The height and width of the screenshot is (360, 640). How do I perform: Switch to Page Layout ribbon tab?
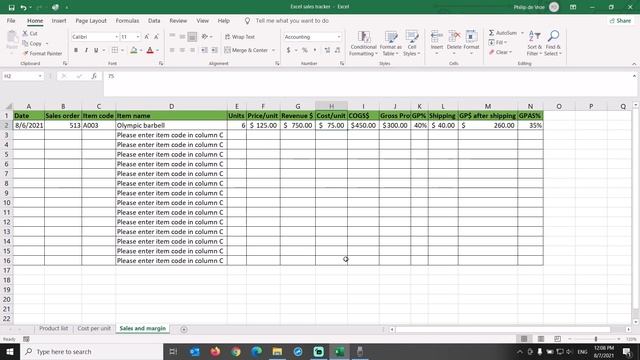pyautogui.click(x=91, y=21)
